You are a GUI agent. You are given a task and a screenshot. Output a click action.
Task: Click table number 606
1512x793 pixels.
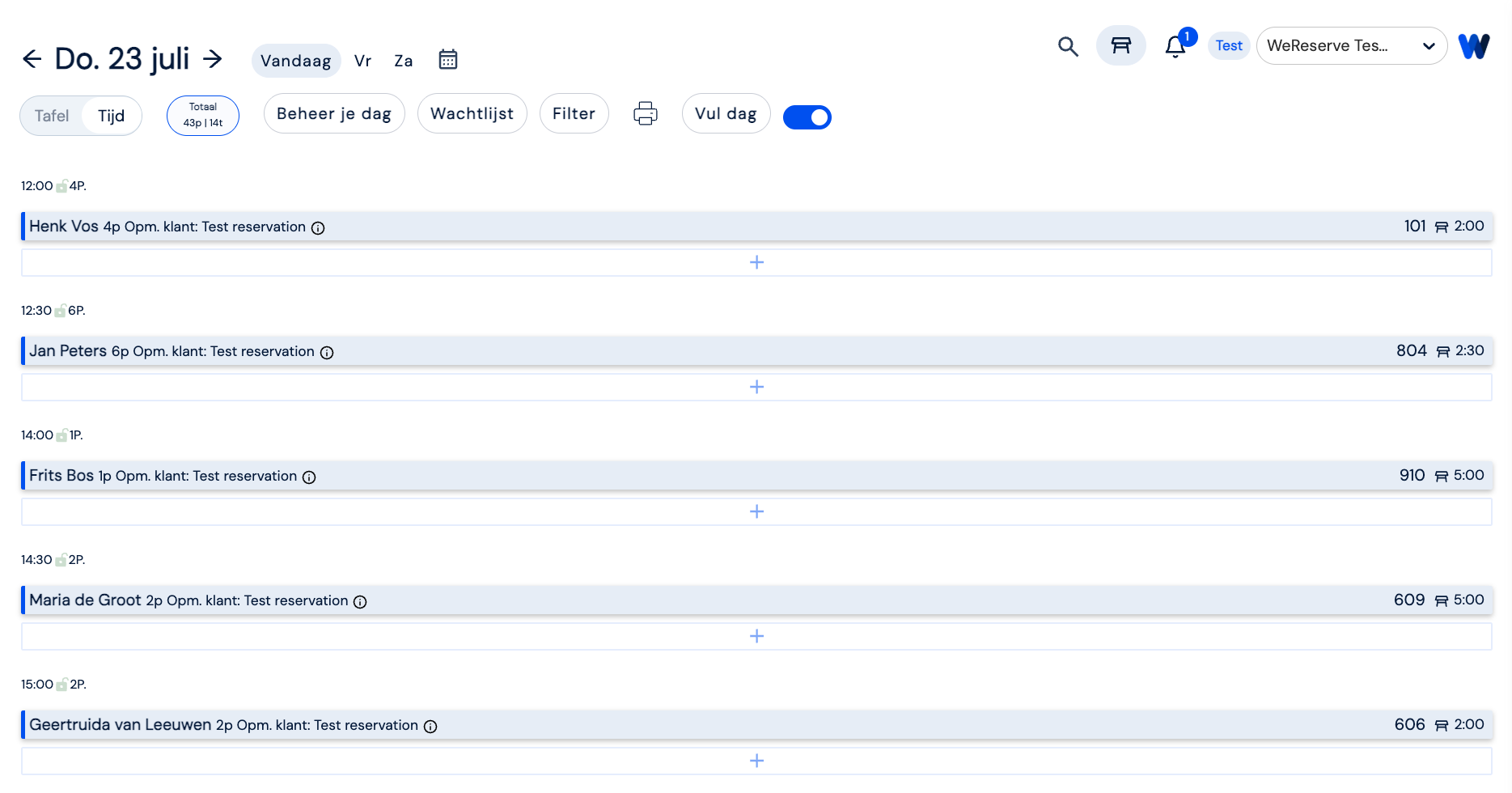(x=1410, y=725)
